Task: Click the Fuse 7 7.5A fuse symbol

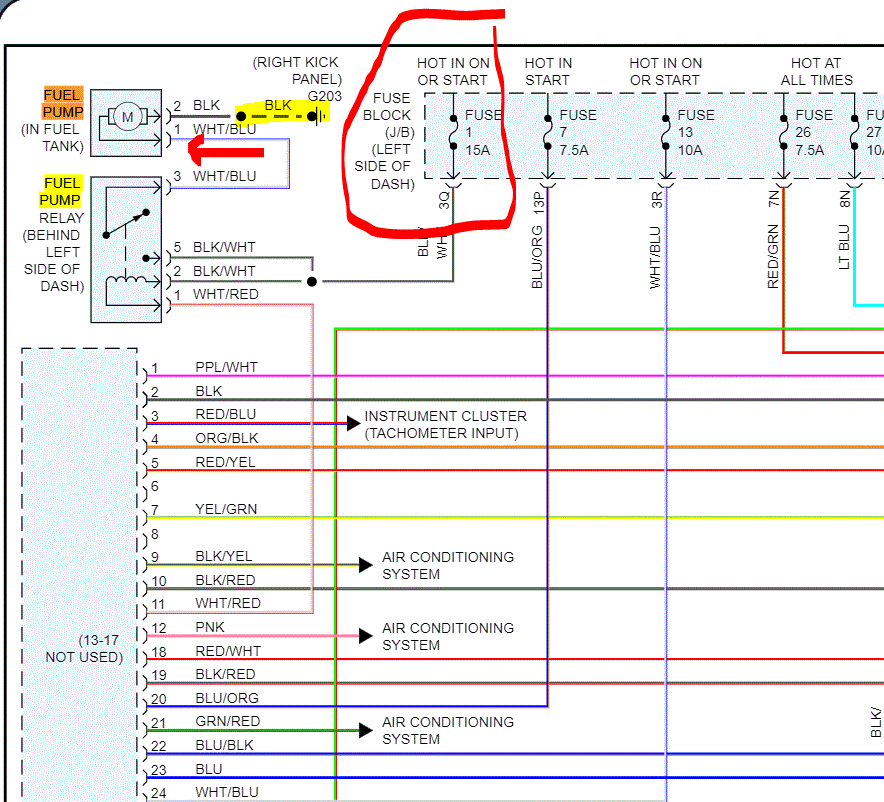Action: pyautogui.click(x=547, y=132)
